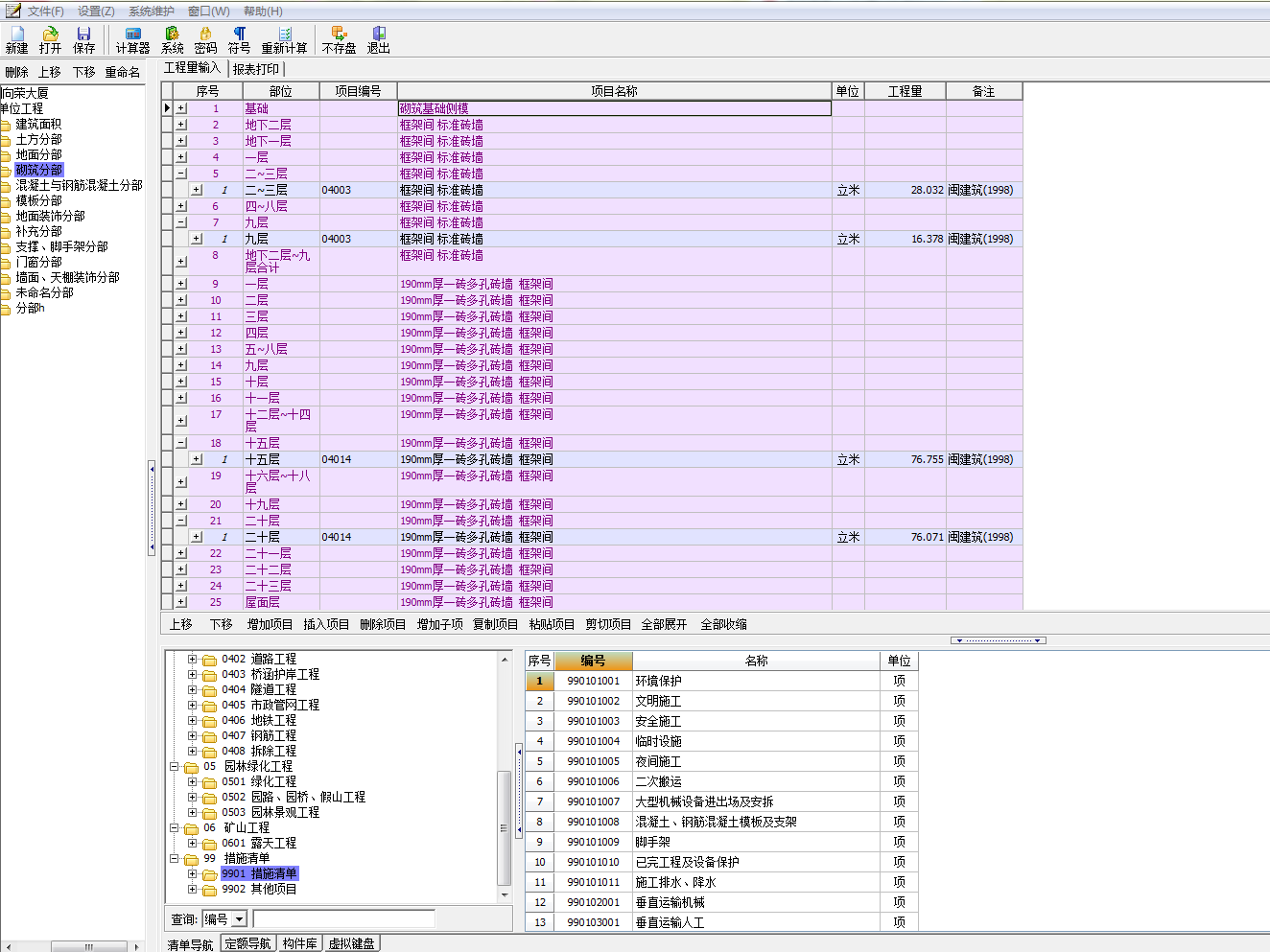Screen dimensions: 1270x952
Task: Click 重命名 in the sidebar toolbar
Action: pyautogui.click(x=122, y=72)
